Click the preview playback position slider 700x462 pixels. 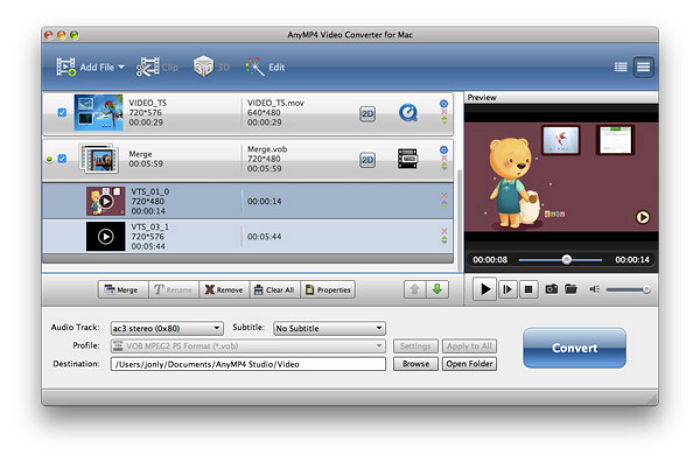click(566, 259)
